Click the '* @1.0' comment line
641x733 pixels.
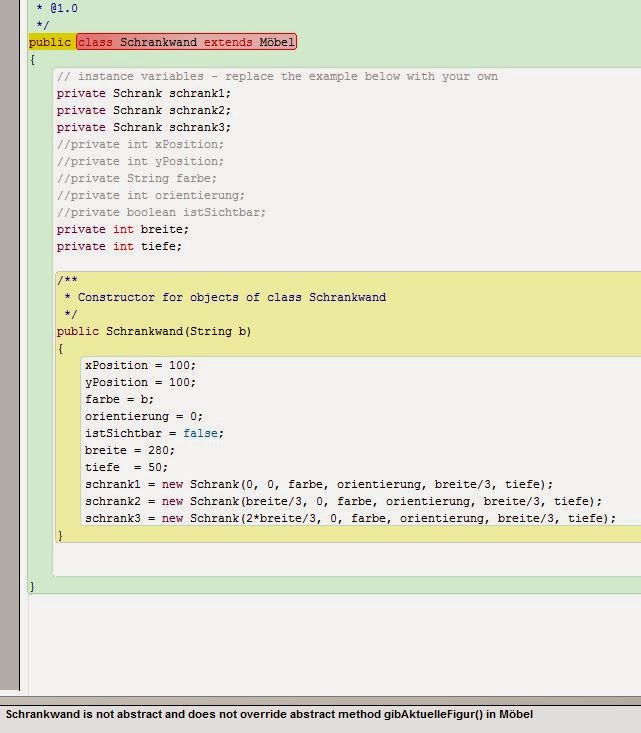pyautogui.click(x=57, y=8)
